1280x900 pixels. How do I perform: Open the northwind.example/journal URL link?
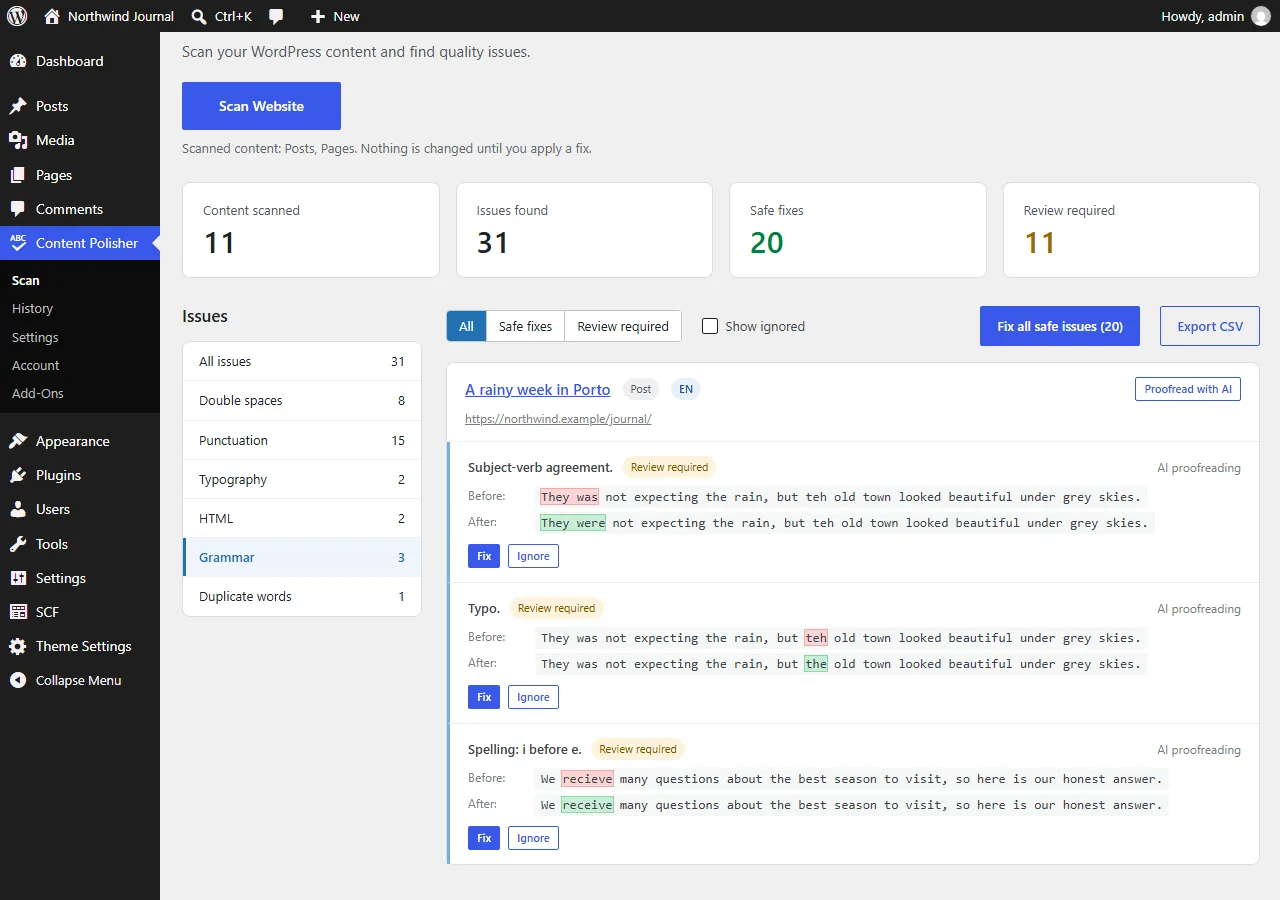point(558,419)
